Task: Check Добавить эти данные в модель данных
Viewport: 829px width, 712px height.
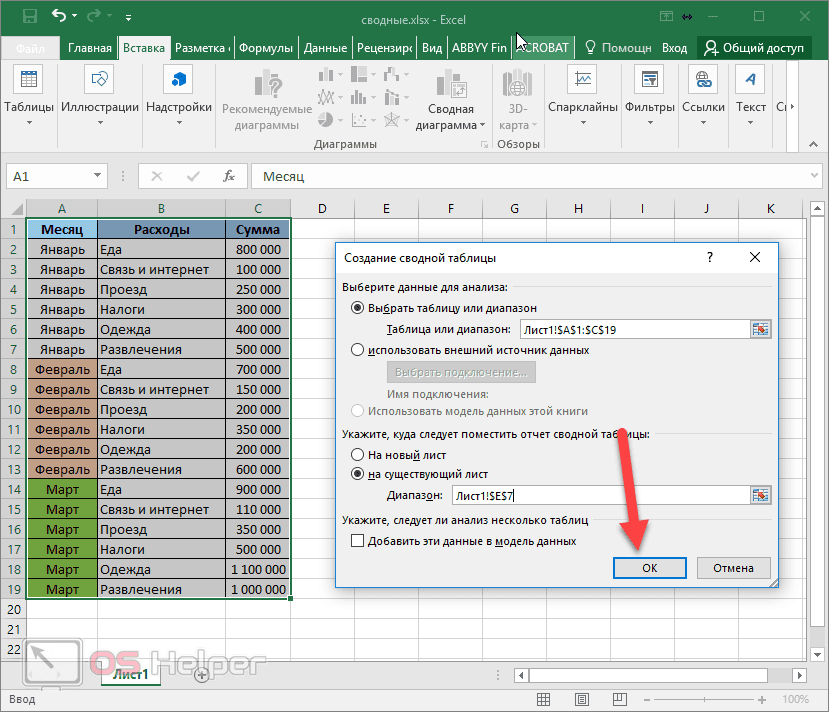Action: click(x=355, y=540)
